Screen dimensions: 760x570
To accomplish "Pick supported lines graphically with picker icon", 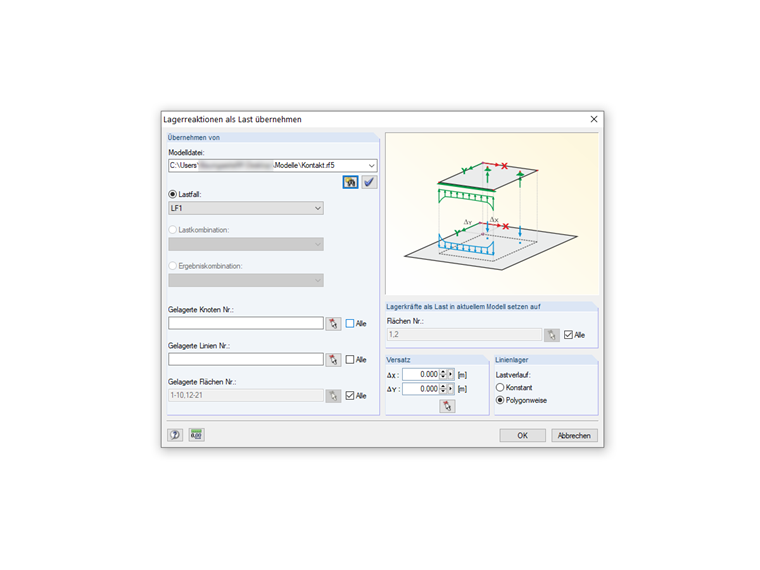I will pos(333,360).
